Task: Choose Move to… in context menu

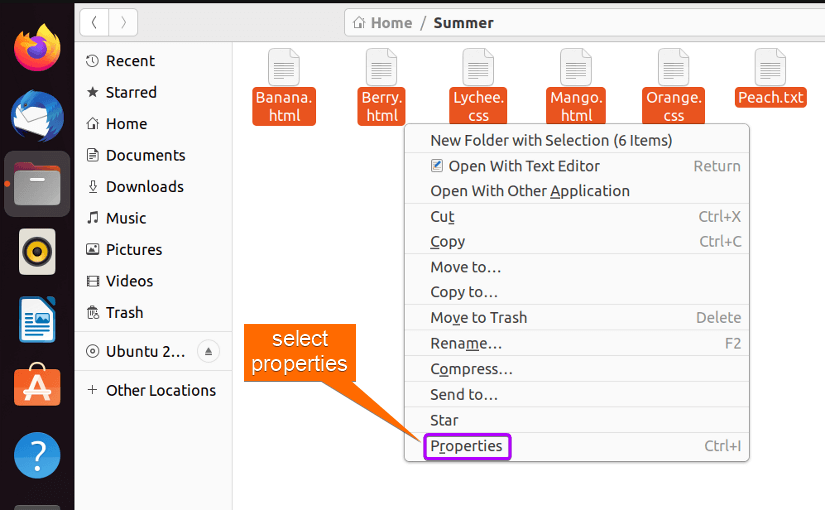Action: tap(577, 267)
